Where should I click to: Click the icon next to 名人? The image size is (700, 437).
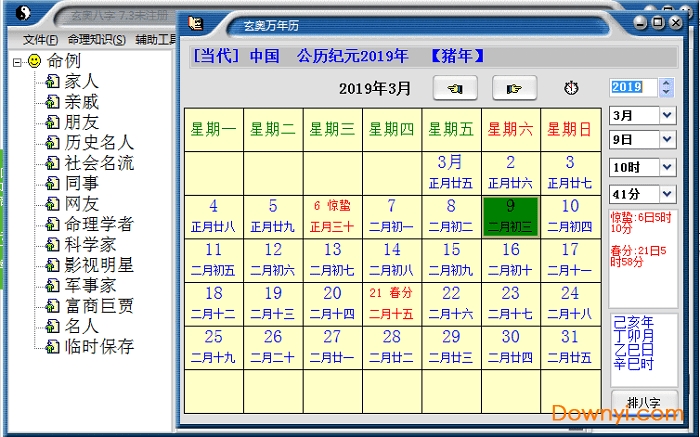[x=53, y=326]
